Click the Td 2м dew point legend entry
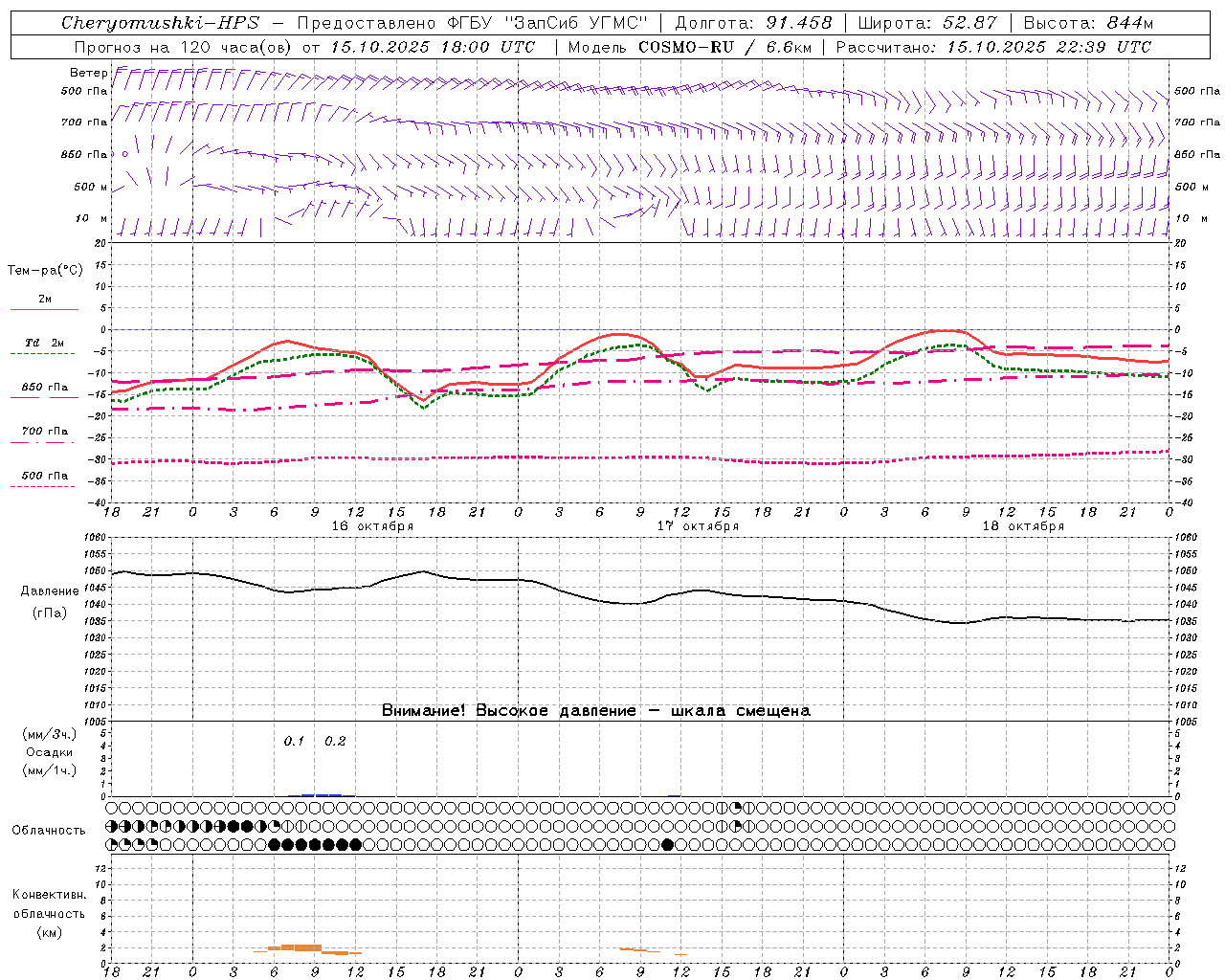 coord(45,343)
